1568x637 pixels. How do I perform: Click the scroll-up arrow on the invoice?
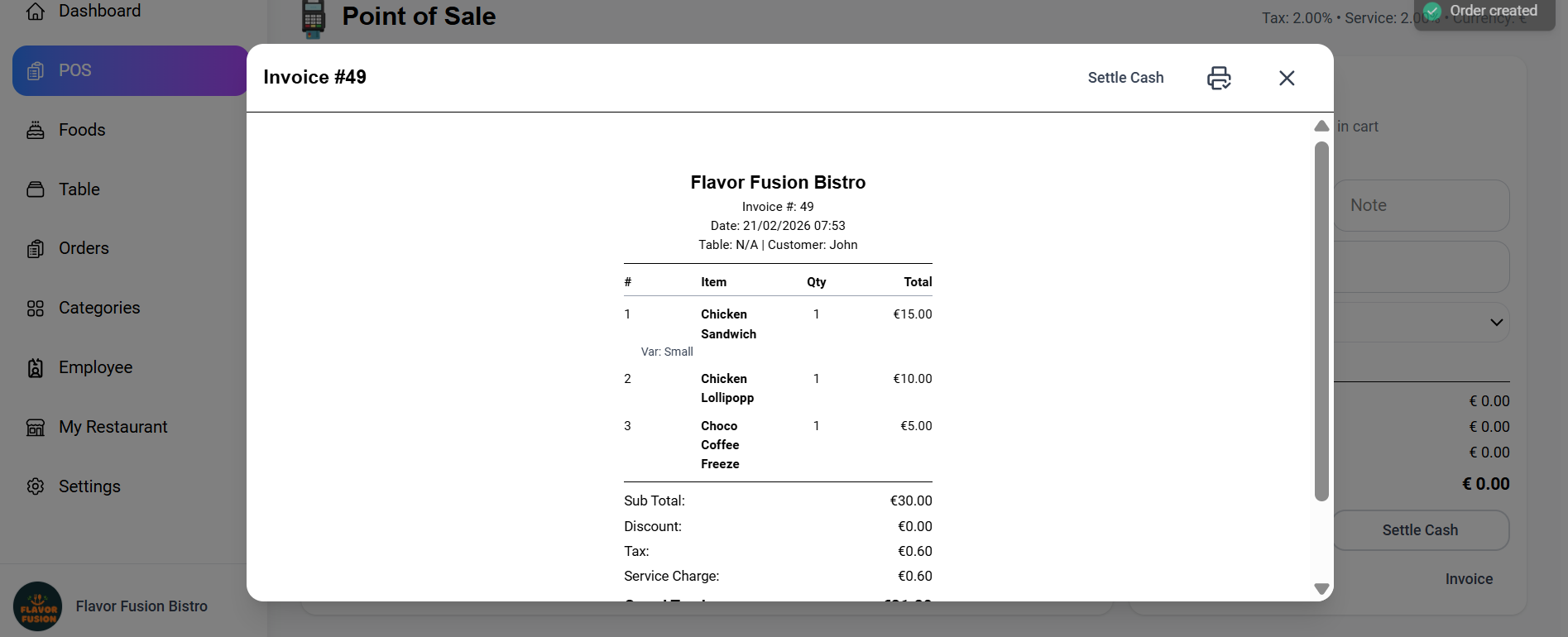click(x=1321, y=126)
